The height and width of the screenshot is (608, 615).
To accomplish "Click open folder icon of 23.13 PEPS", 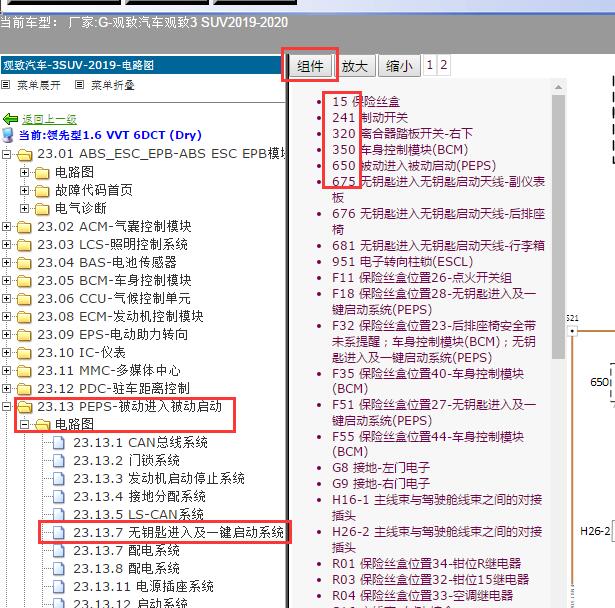I will [25, 408].
